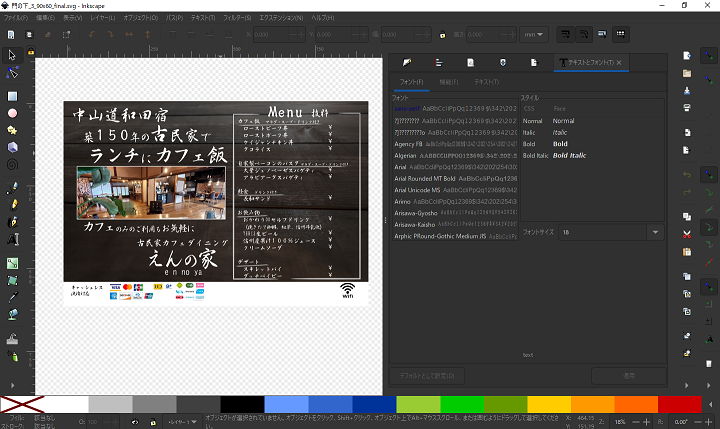Pick the yellow color swatch
720x429 pixels.
(549, 404)
